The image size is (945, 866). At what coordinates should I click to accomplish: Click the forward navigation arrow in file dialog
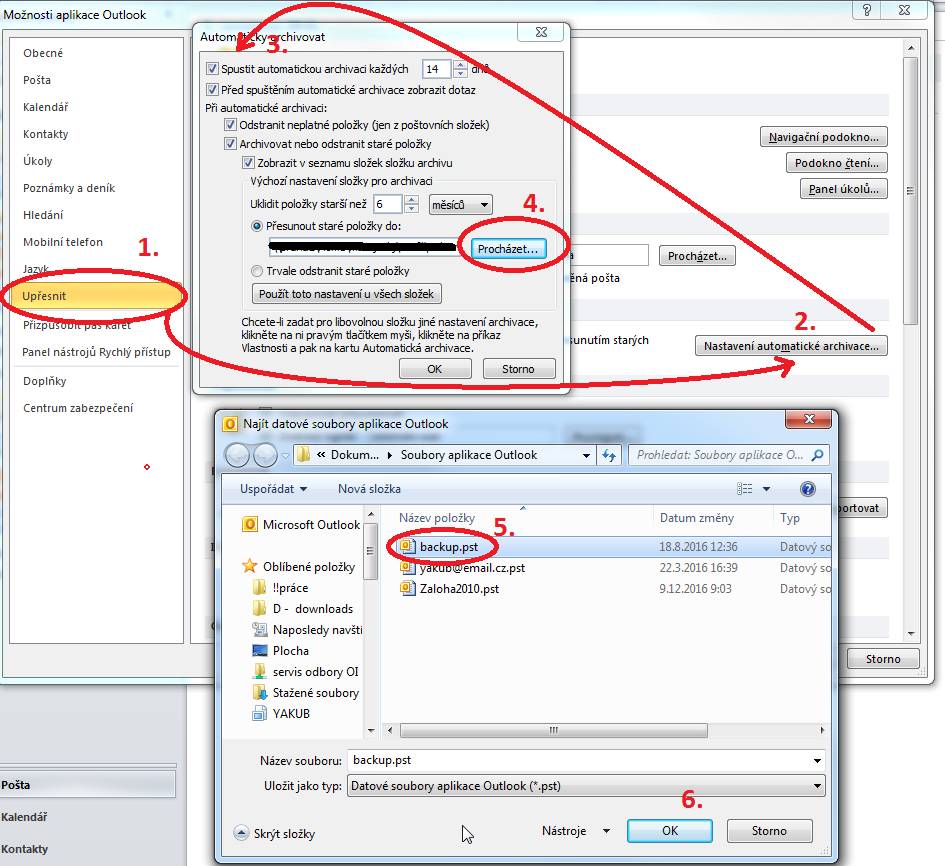tap(265, 456)
